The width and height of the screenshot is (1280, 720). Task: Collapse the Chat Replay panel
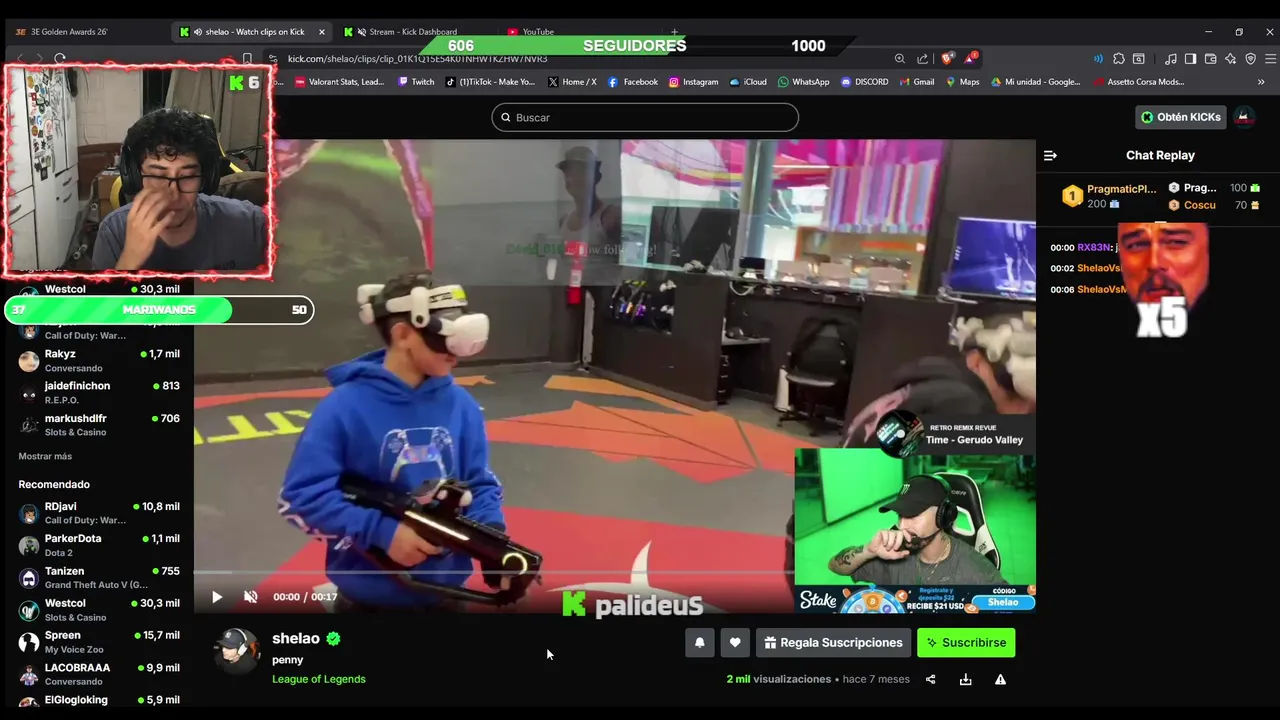click(1050, 155)
